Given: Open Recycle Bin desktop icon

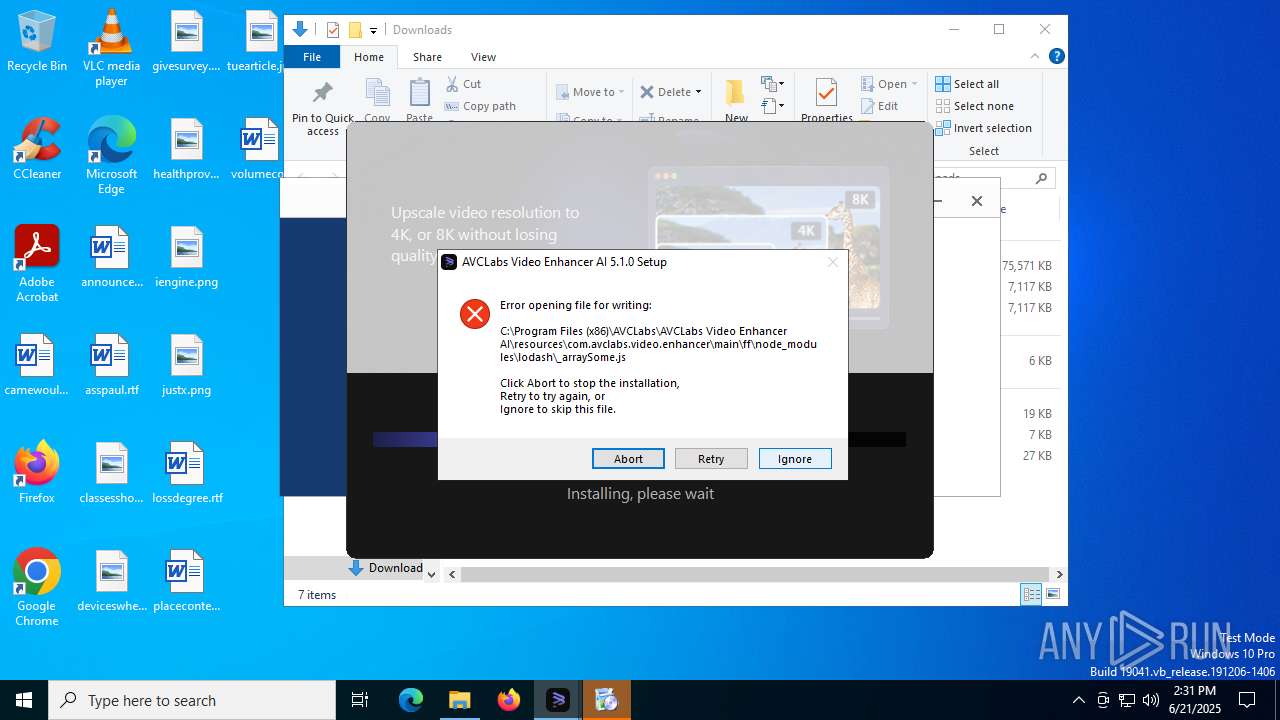Looking at the screenshot, I should coord(37,42).
